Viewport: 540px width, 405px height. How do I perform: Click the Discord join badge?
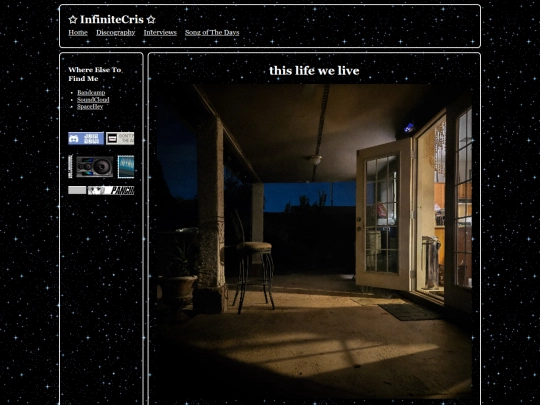(x=86, y=138)
